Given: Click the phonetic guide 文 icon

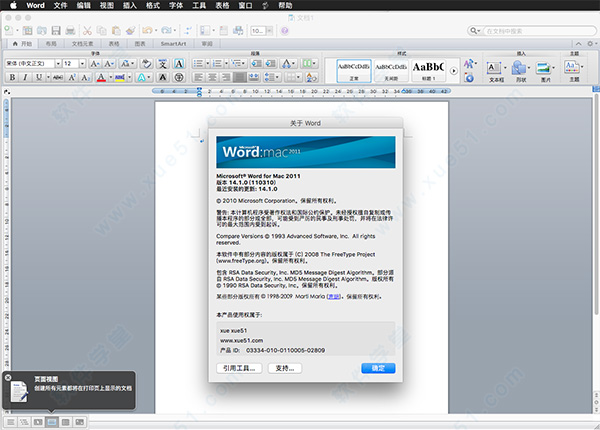Looking at the screenshot, I should point(163,64).
